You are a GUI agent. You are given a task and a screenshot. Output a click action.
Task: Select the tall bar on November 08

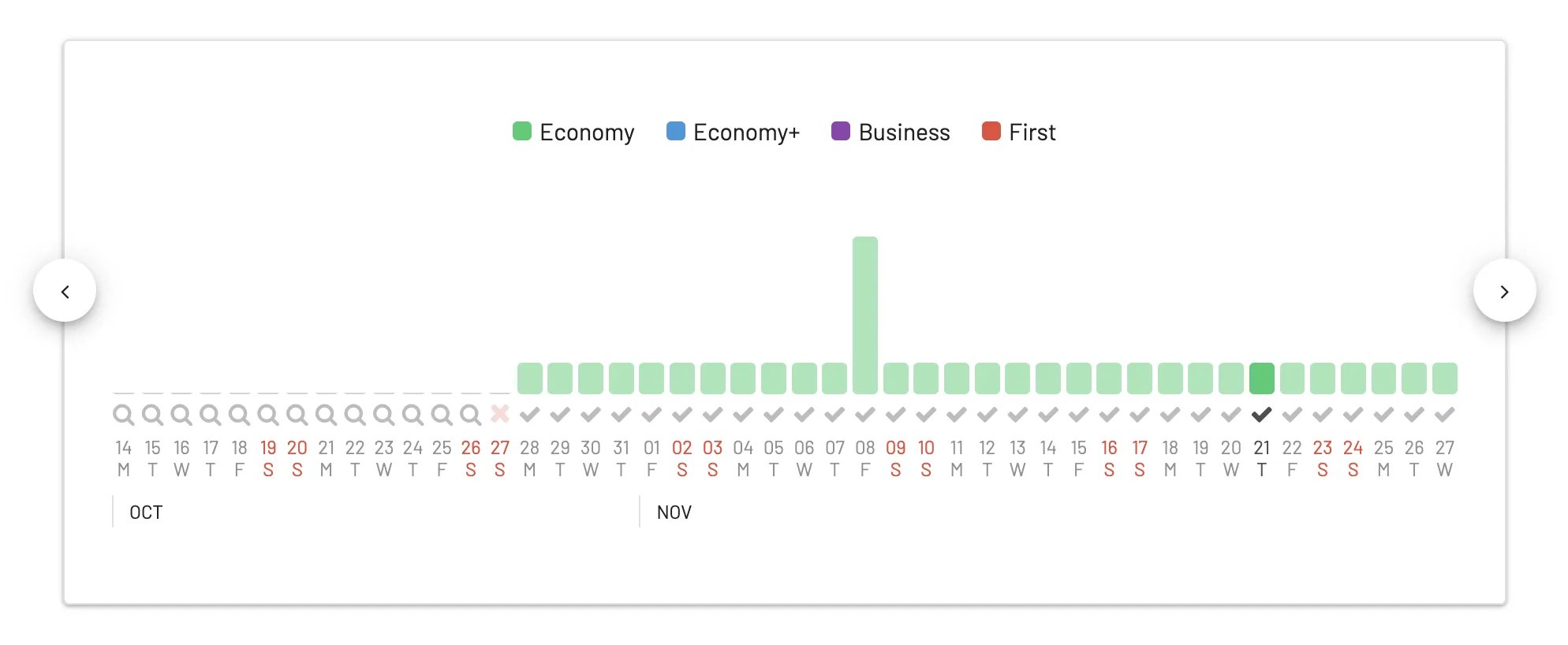click(865, 315)
